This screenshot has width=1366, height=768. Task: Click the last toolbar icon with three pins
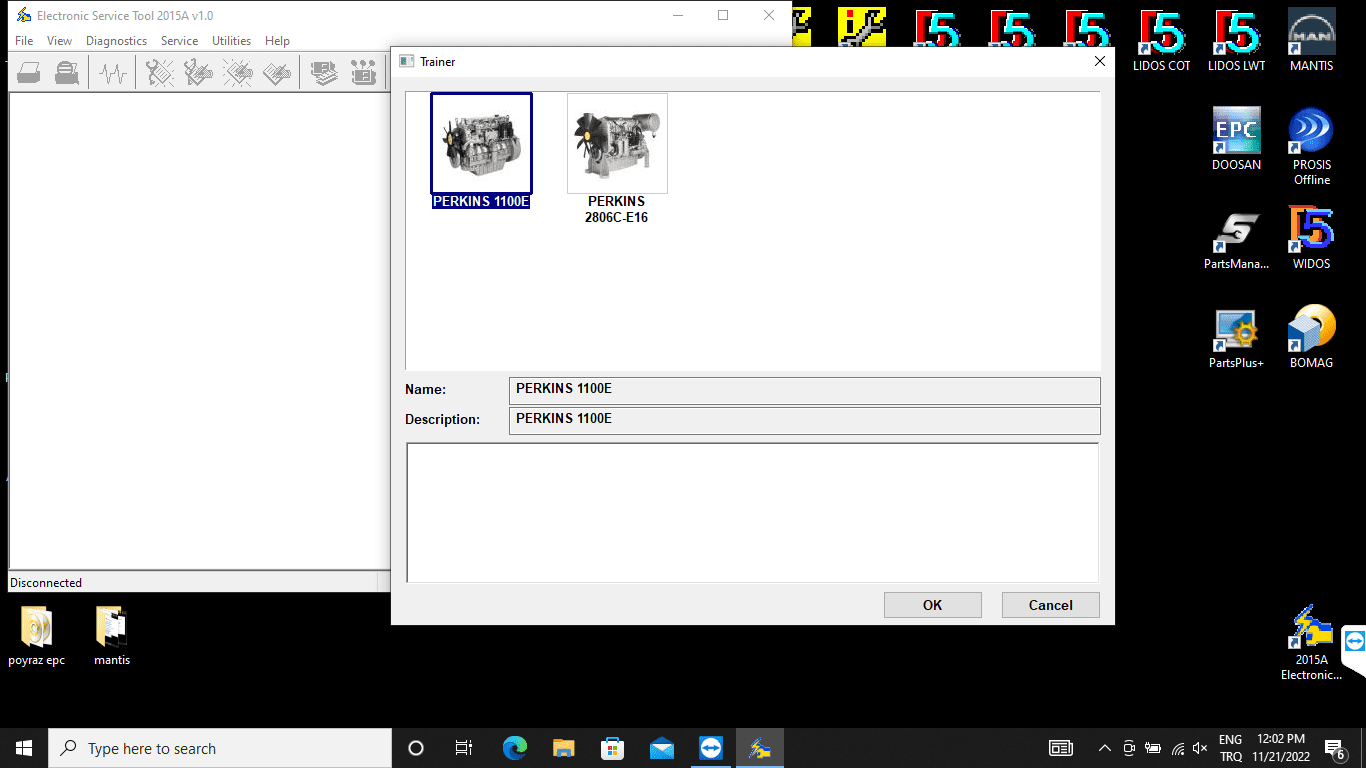pyautogui.click(x=363, y=73)
